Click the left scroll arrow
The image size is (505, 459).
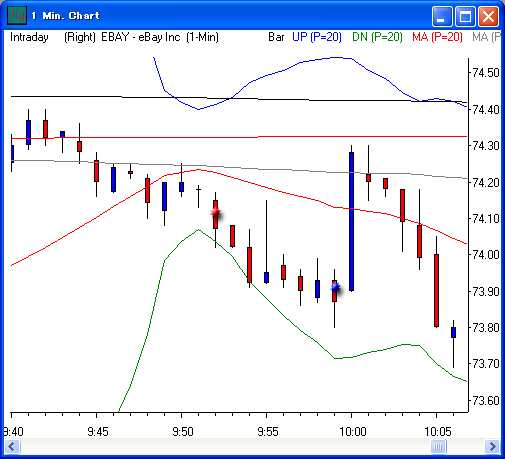tap(12, 446)
